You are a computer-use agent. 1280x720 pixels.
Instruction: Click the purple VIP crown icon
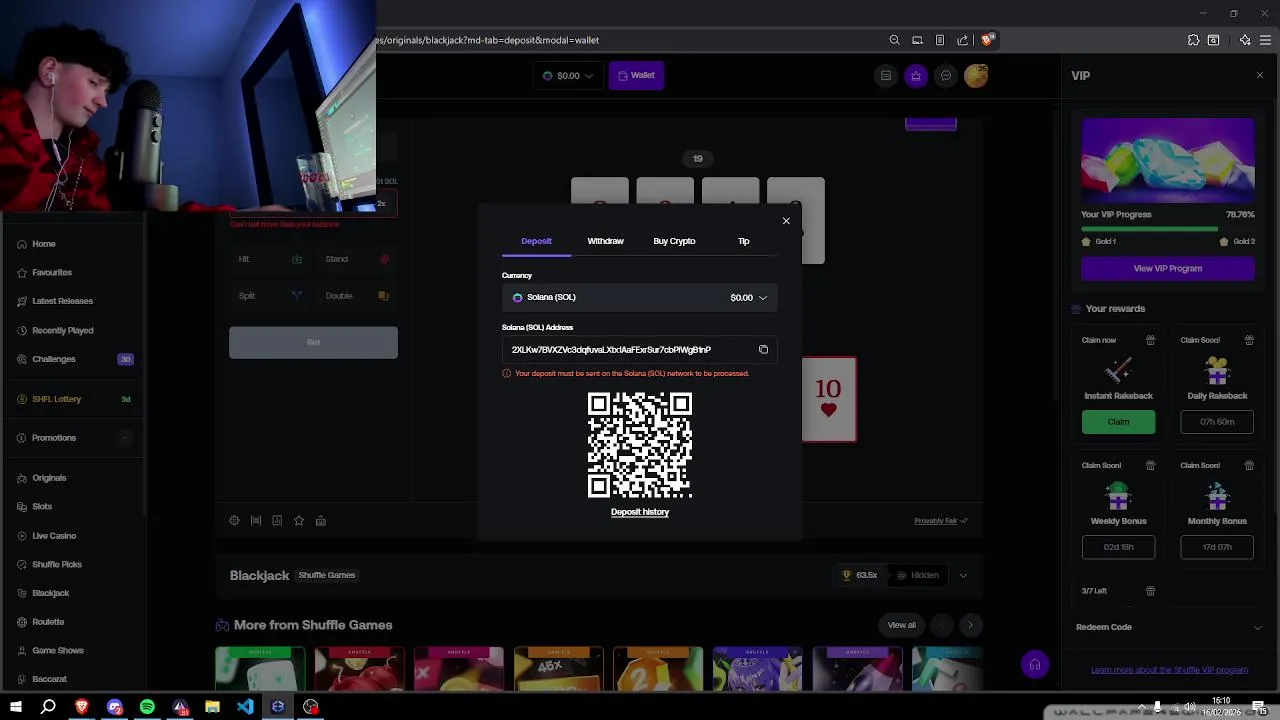point(916,75)
